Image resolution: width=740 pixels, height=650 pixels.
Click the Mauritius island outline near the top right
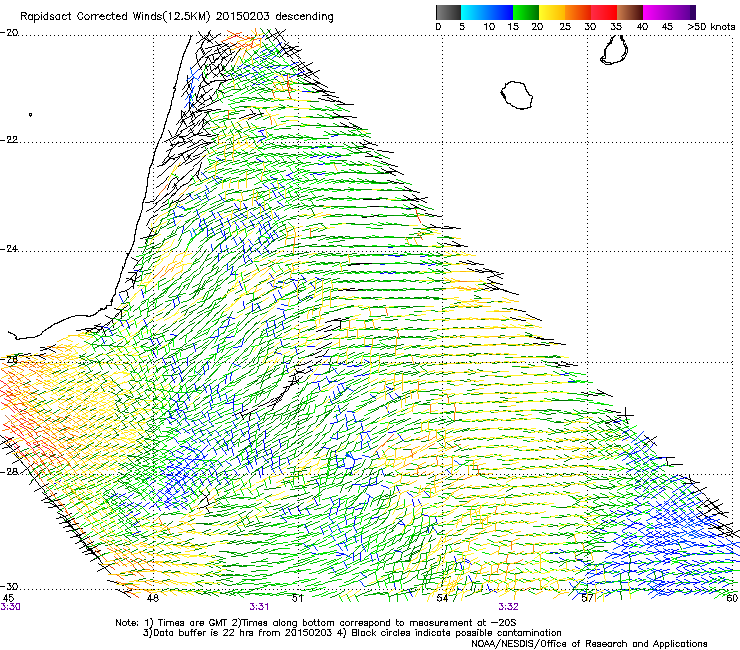pyautogui.click(x=614, y=49)
